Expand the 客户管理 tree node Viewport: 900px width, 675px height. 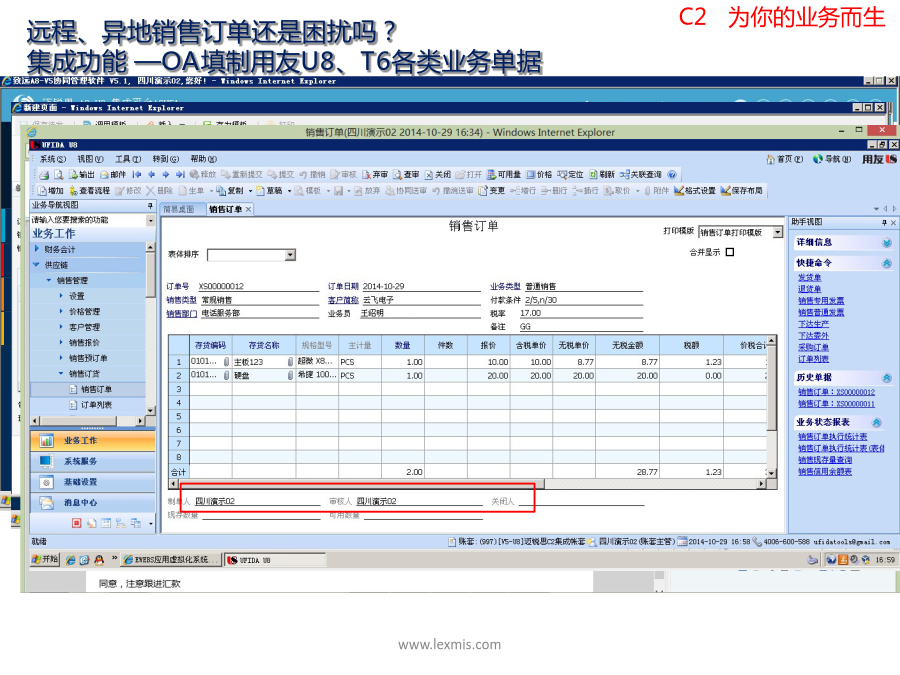61,327
